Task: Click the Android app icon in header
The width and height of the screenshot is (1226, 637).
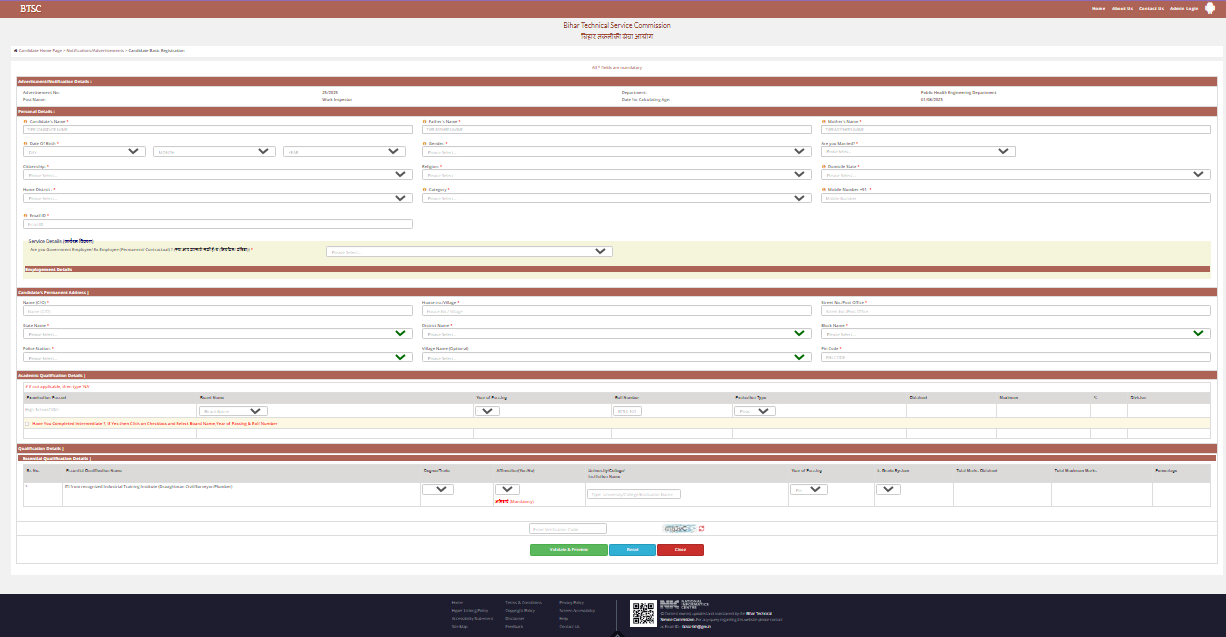Action: click(x=1211, y=8)
